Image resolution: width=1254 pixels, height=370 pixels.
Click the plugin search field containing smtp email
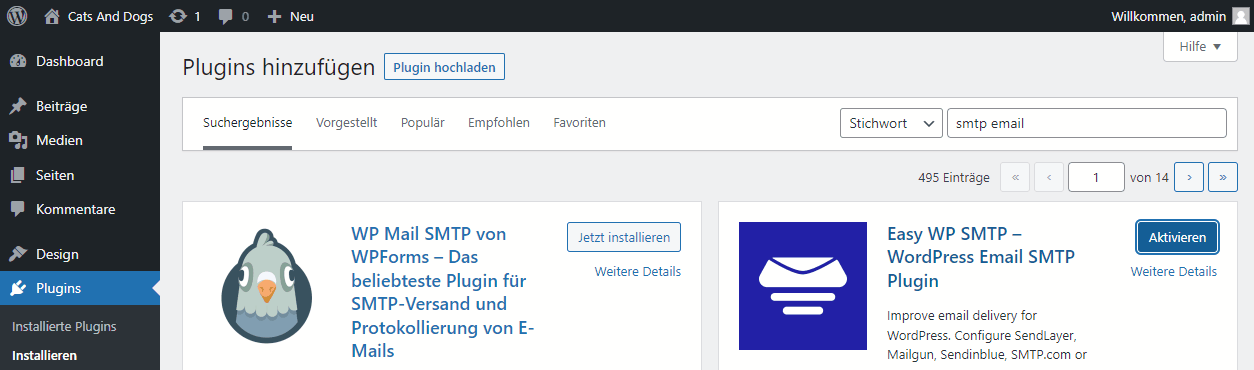coord(1087,123)
